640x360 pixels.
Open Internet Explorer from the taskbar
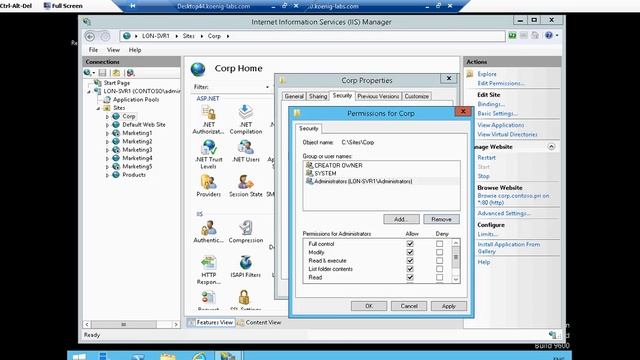point(199,357)
